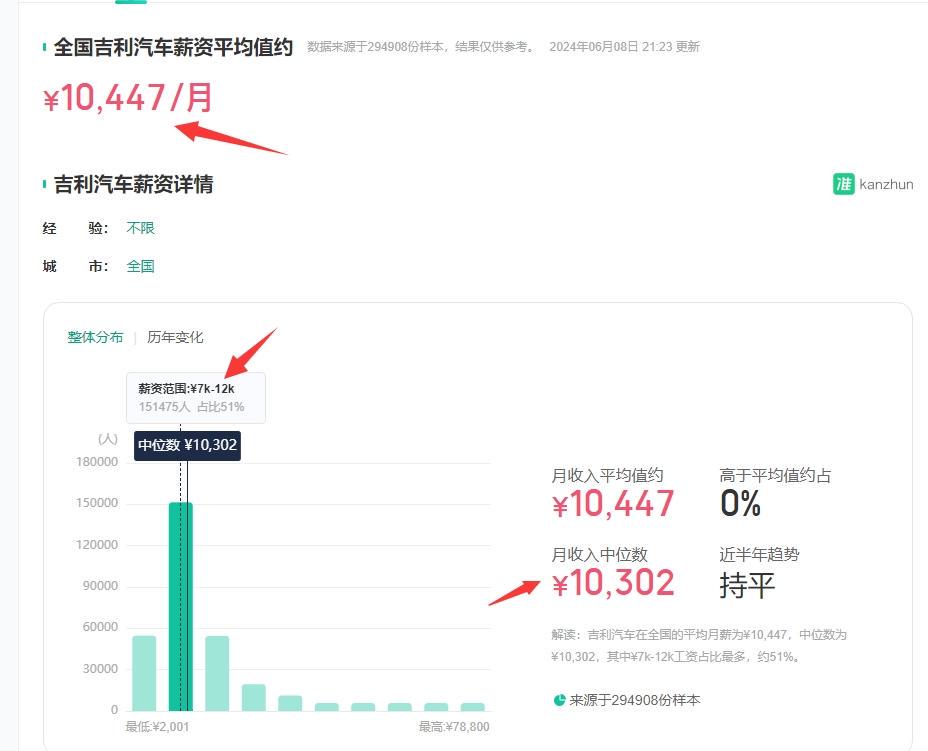Click the 全国吉利汽车薪资平均值约 heading
The height and width of the screenshot is (751, 928).
[x=173, y=47]
